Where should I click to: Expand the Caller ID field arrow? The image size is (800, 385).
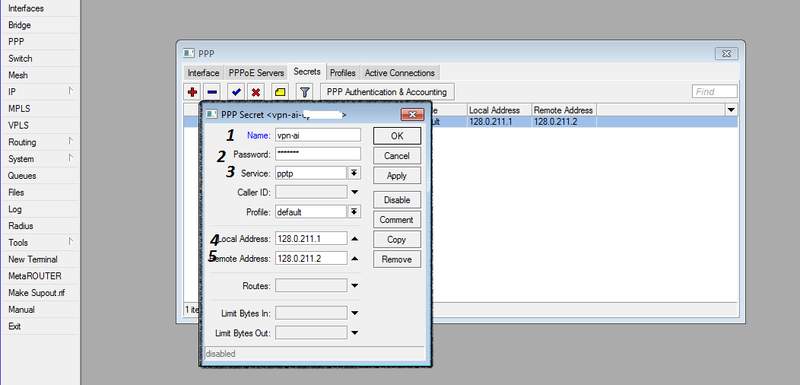[x=355, y=192]
